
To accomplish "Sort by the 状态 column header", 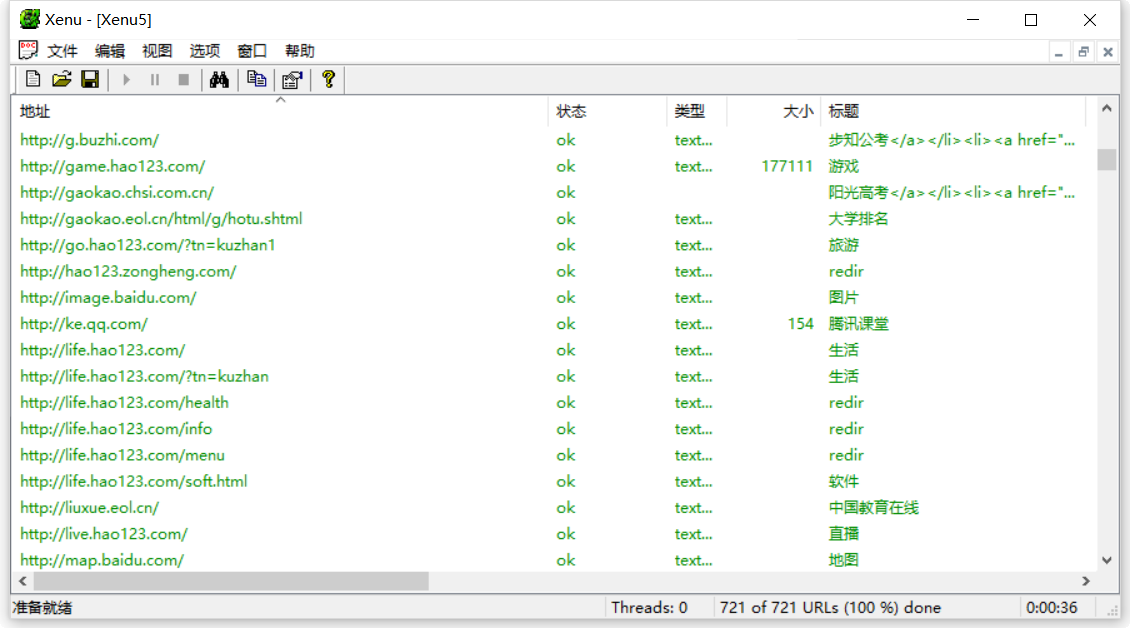I will 571,112.
